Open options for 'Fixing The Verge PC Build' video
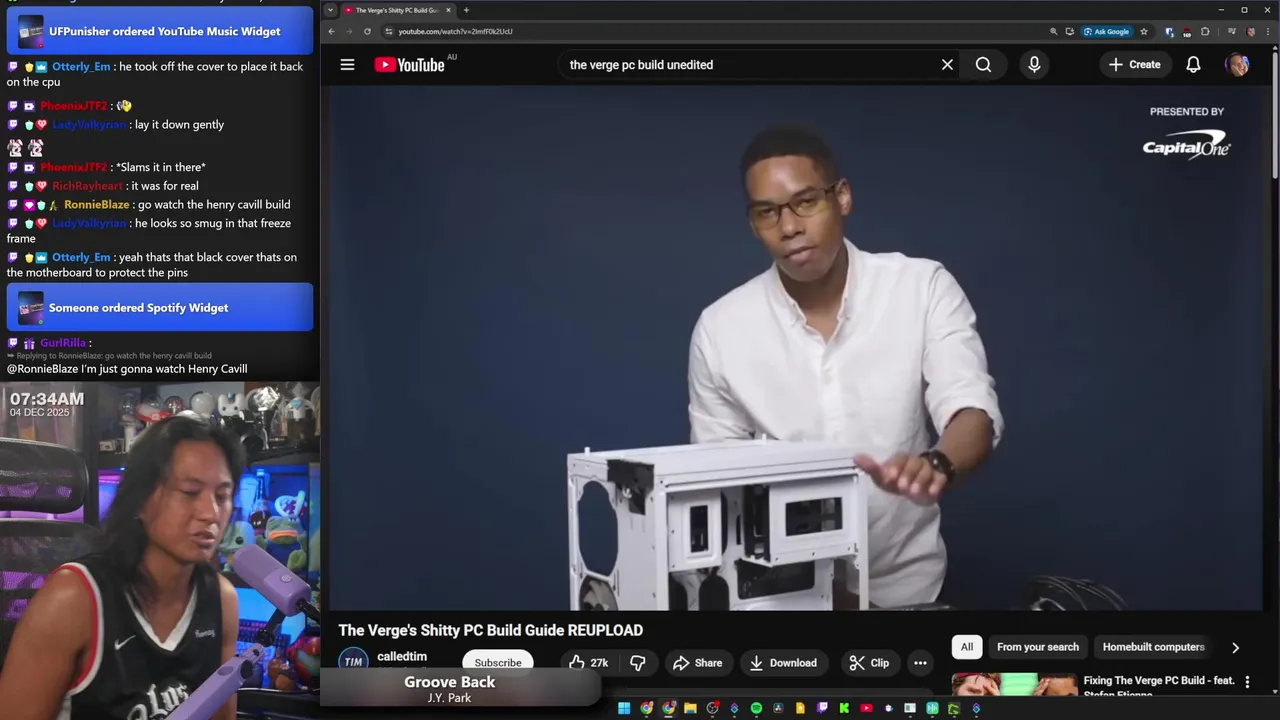The width and height of the screenshot is (1280, 720). [1247, 682]
